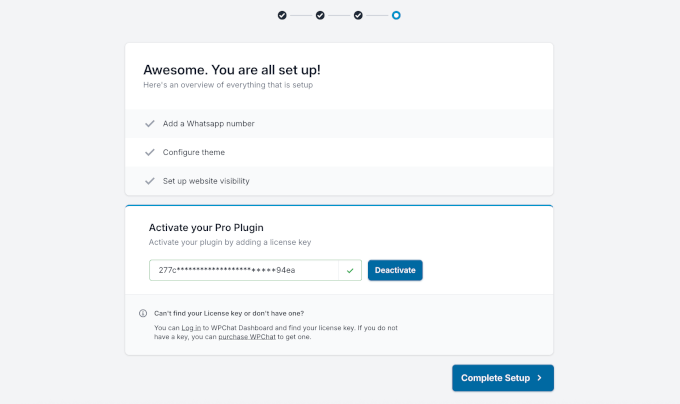Click checkmark beside Add a Whatsapp number
This screenshot has width=680, height=404.
pos(150,124)
